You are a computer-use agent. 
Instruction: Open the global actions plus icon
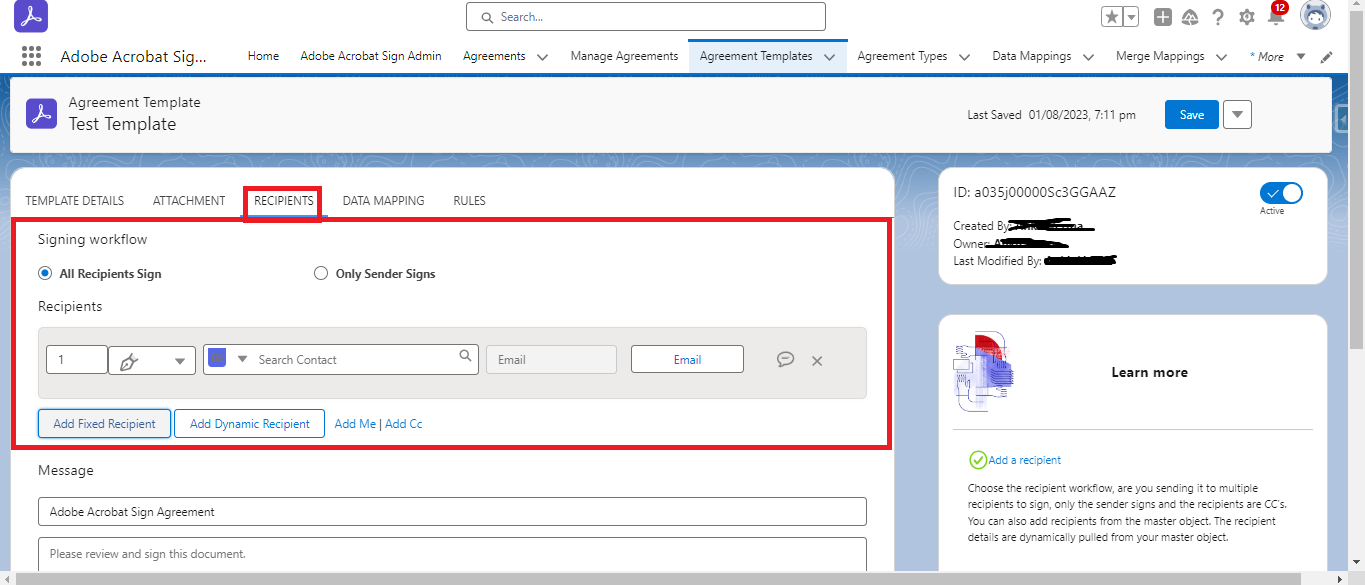[x=1163, y=17]
